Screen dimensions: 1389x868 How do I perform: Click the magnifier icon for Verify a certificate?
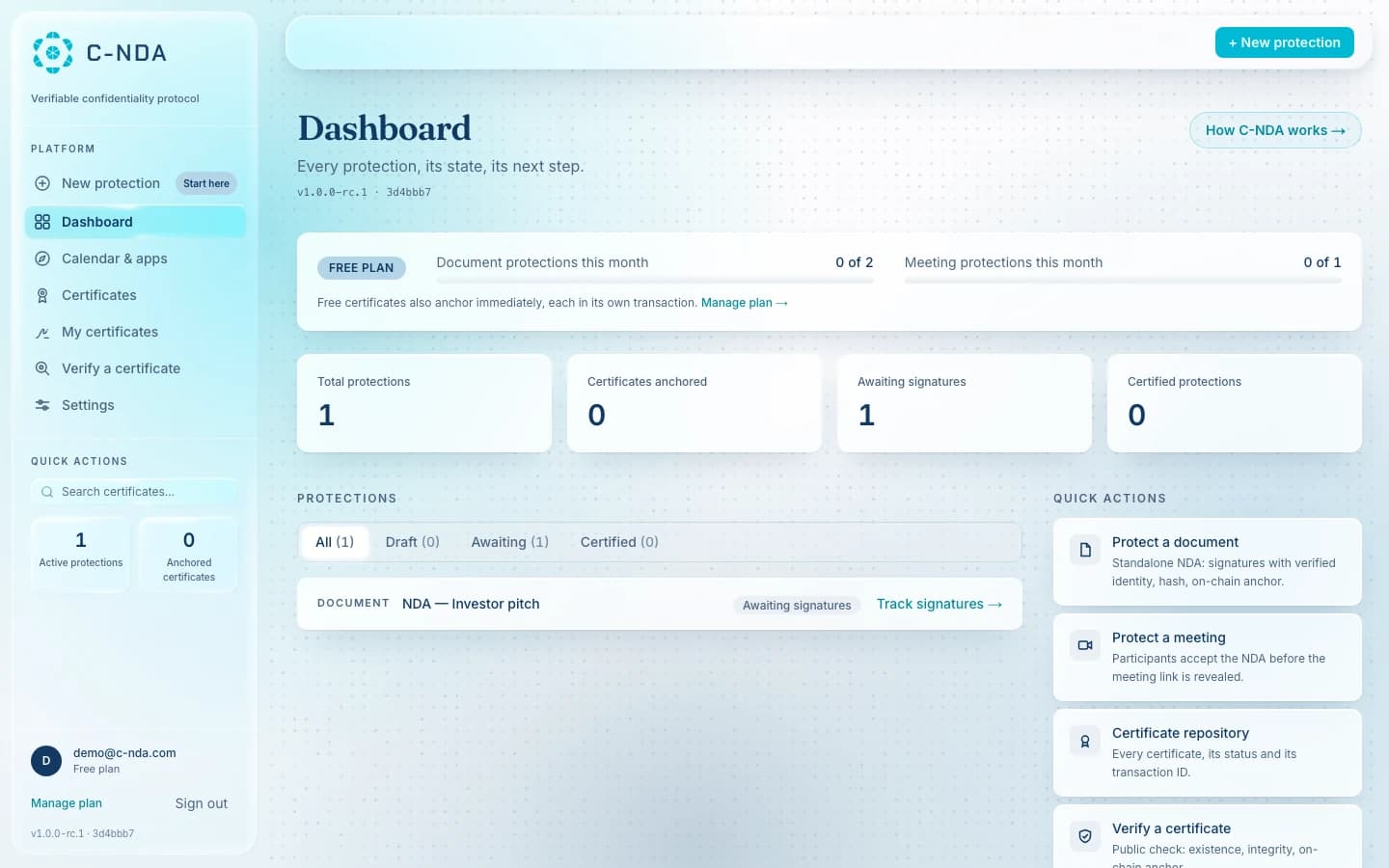point(42,368)
